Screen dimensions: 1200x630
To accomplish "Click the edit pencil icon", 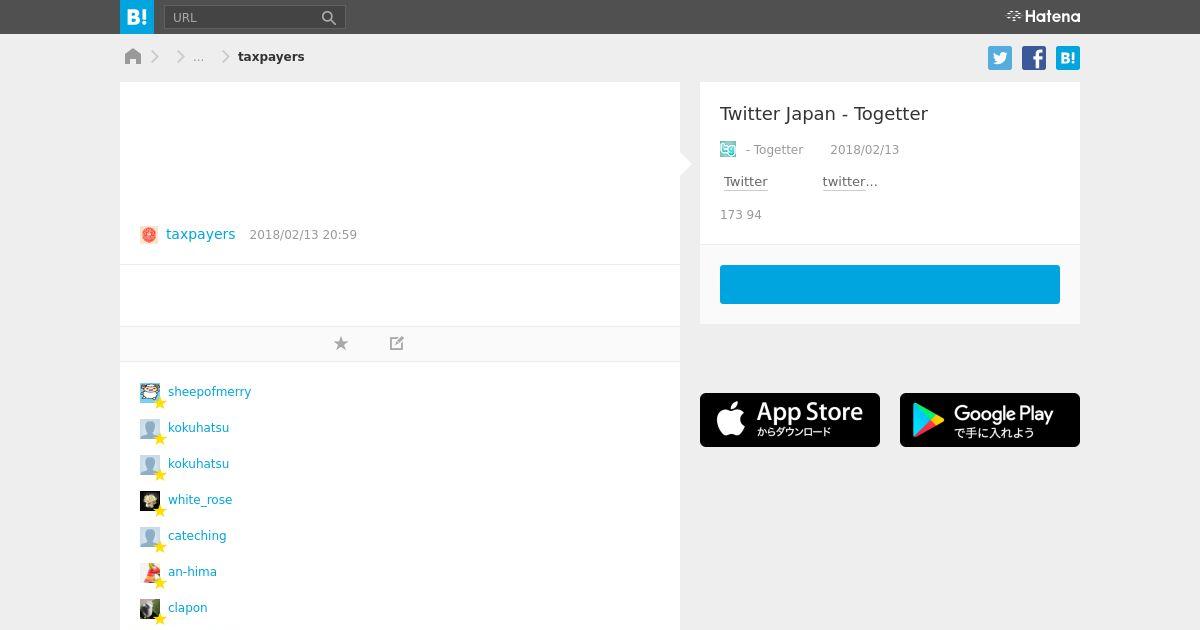I will pyautogui.click(x=397, y=343).
